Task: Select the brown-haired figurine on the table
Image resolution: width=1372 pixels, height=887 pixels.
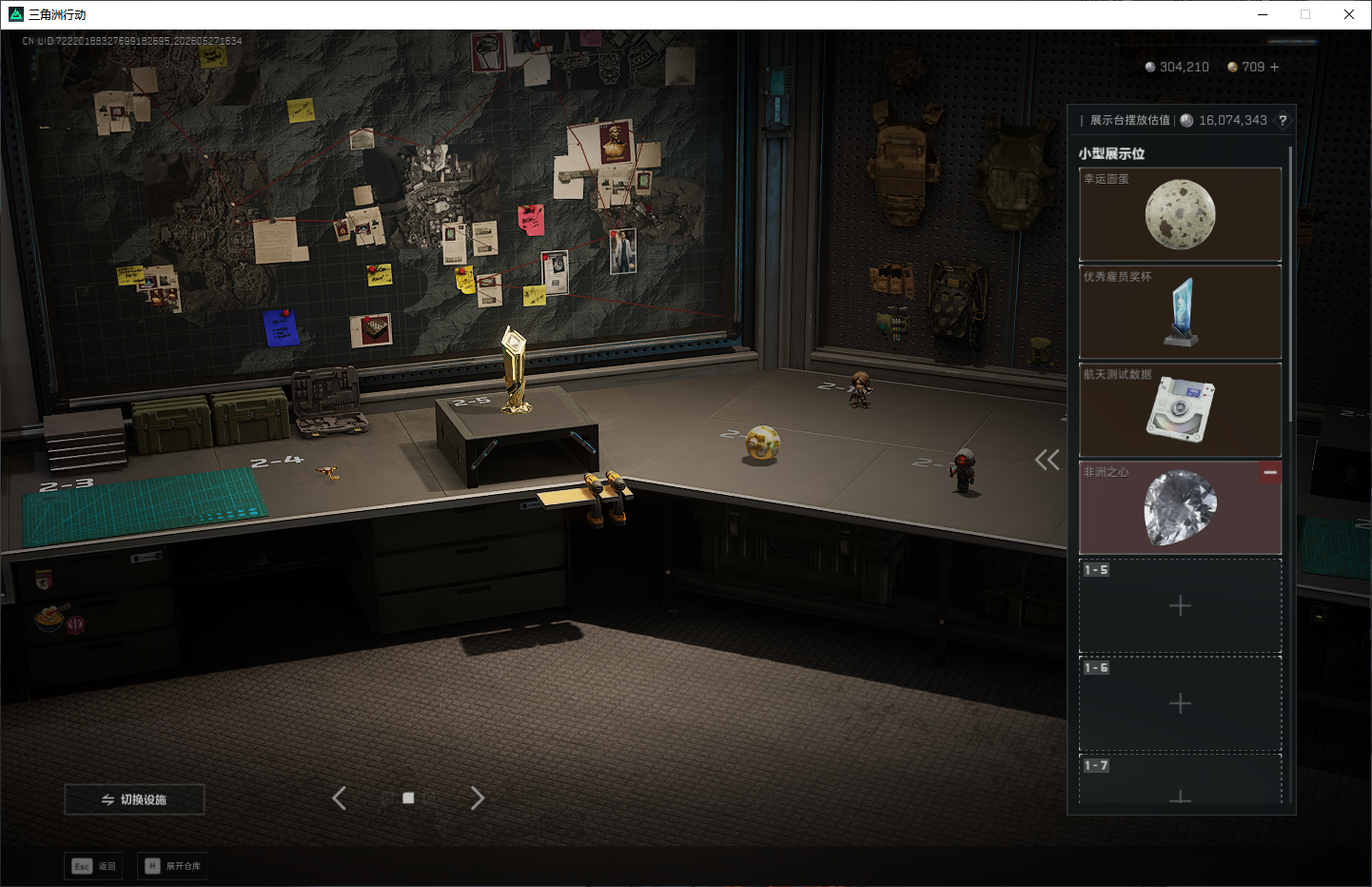Action: click(860, 390)
